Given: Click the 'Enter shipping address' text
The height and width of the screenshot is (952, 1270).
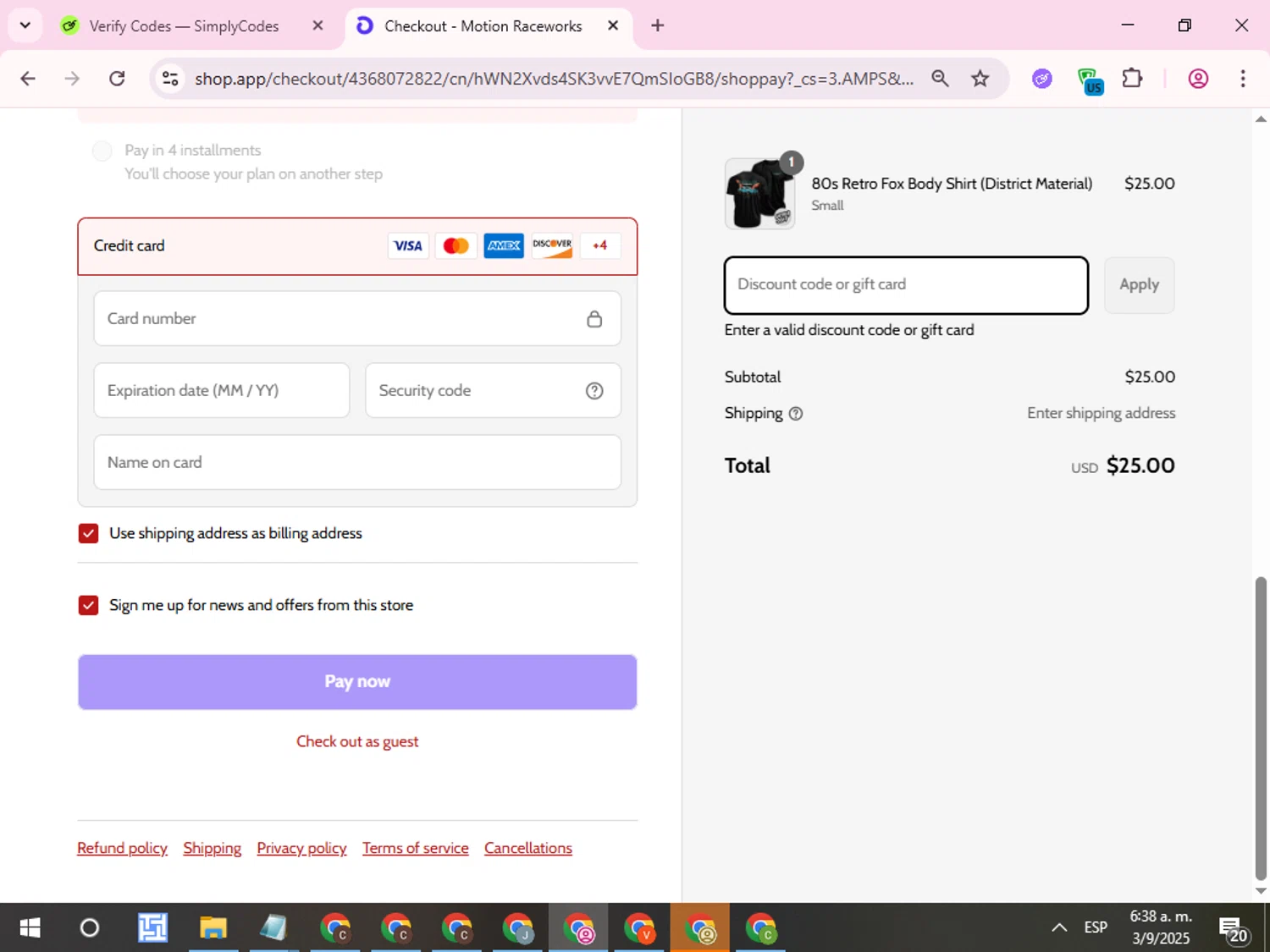Looking at the screenshot, I should coord(1101,413).
